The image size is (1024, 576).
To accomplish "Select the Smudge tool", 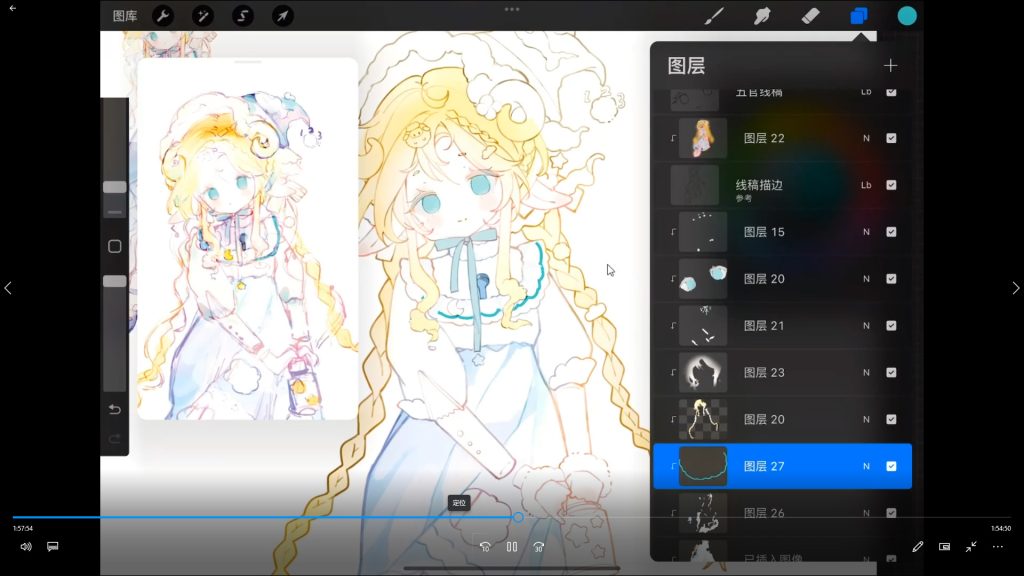I will (762, 16).
